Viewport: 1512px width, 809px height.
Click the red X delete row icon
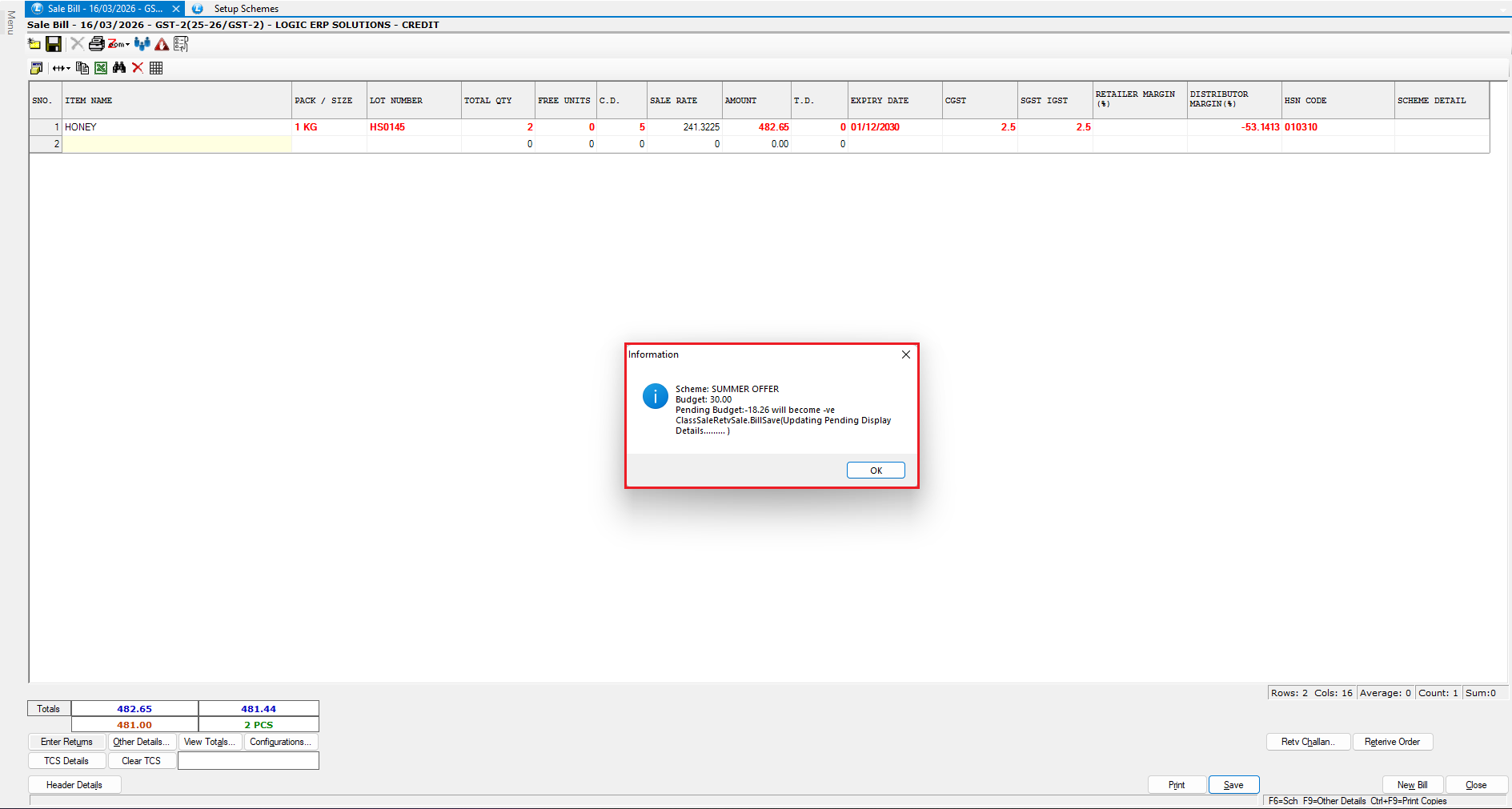coord(138,68)
